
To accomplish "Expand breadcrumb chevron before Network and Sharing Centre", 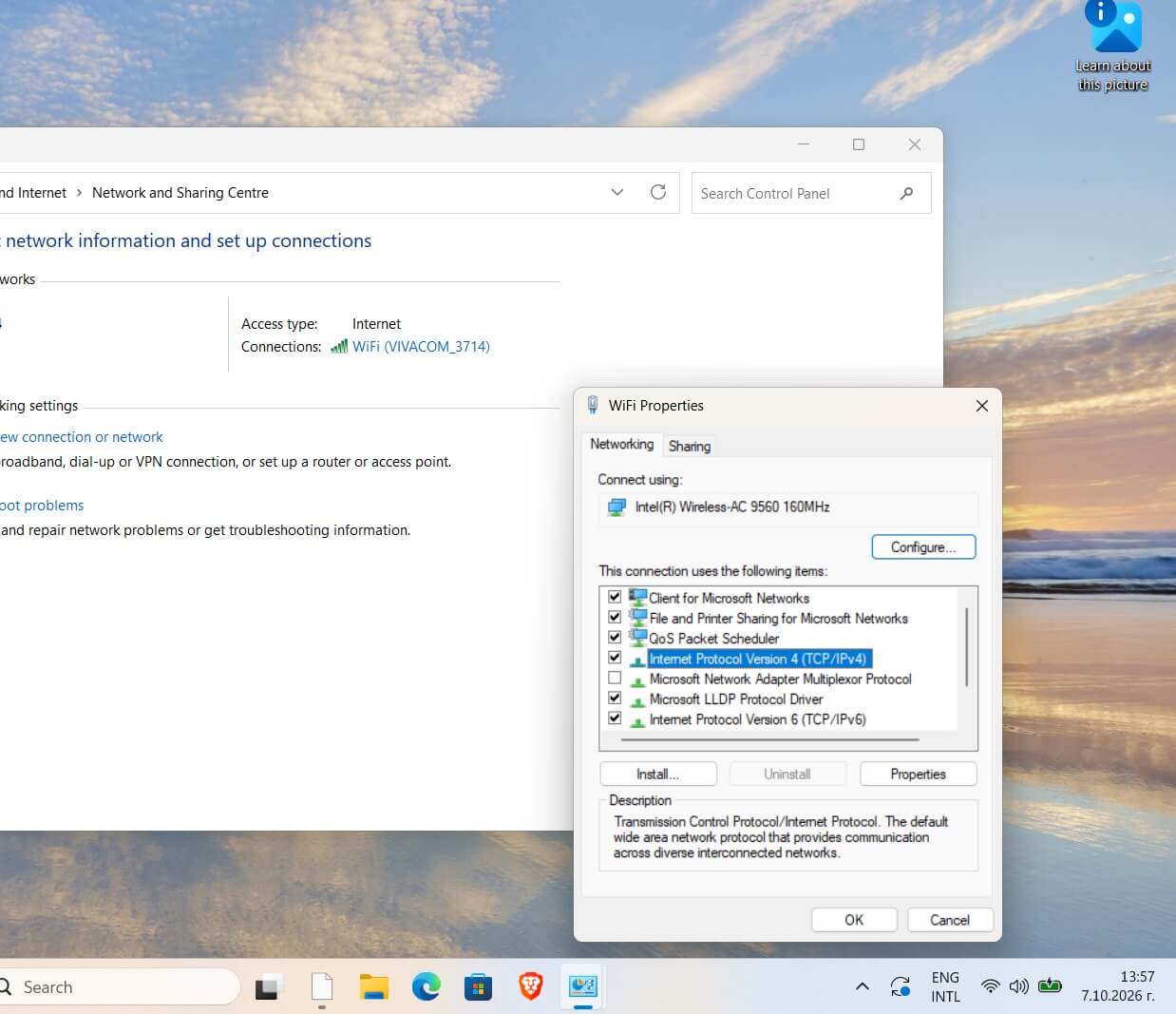I will coord(79,193).
